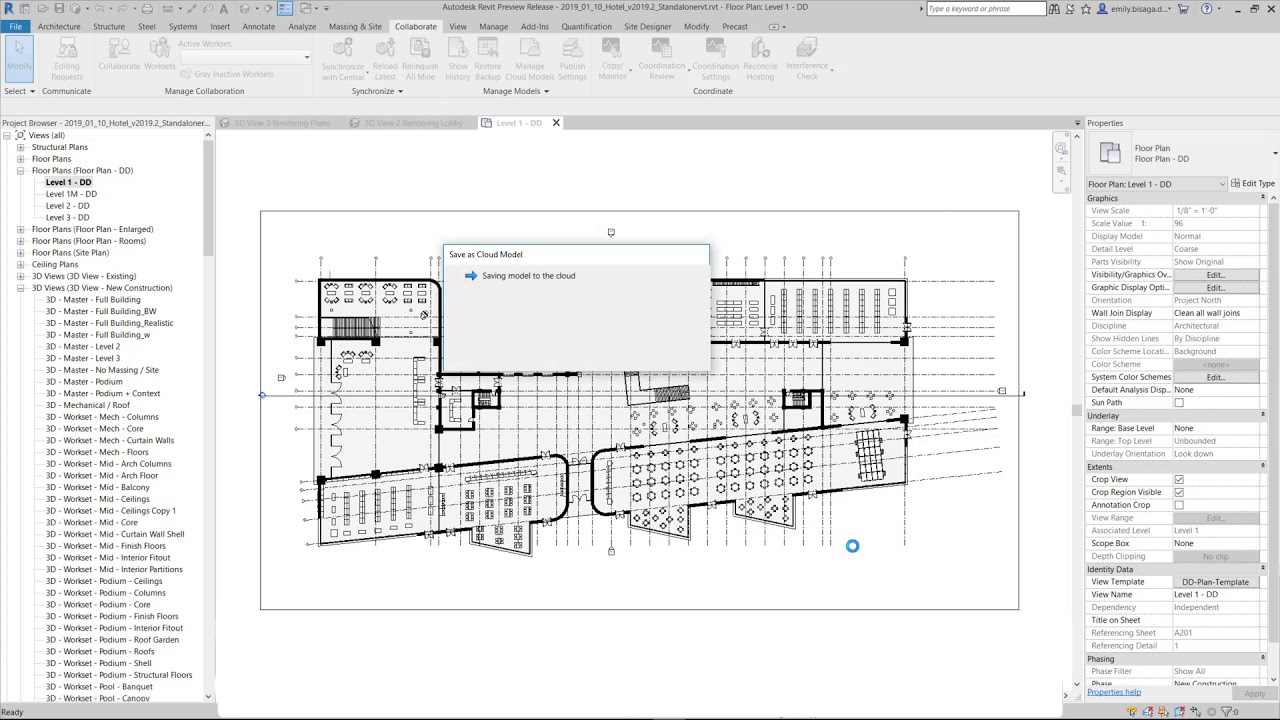The width and height of the screenshot is (1280, 720).
Task: Enable the Annotation Crop checkbox
Action: point(1179,505)
